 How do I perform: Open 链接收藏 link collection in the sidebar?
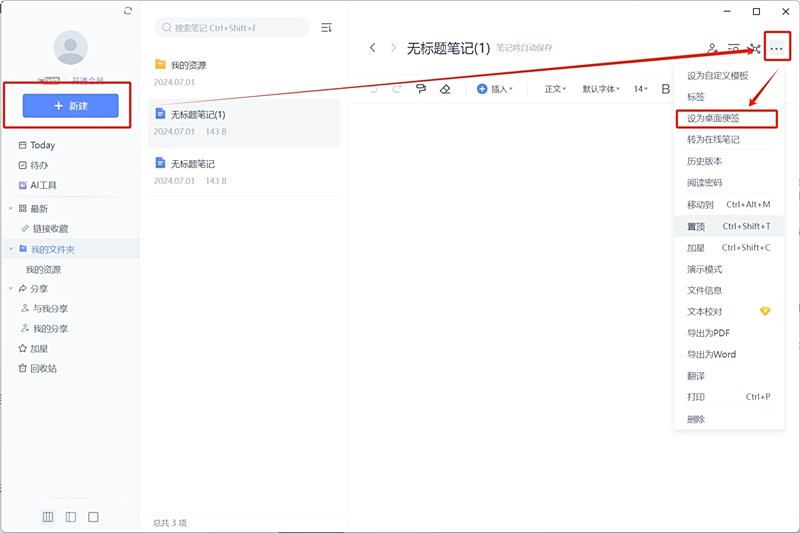click(x=45, y=229)
